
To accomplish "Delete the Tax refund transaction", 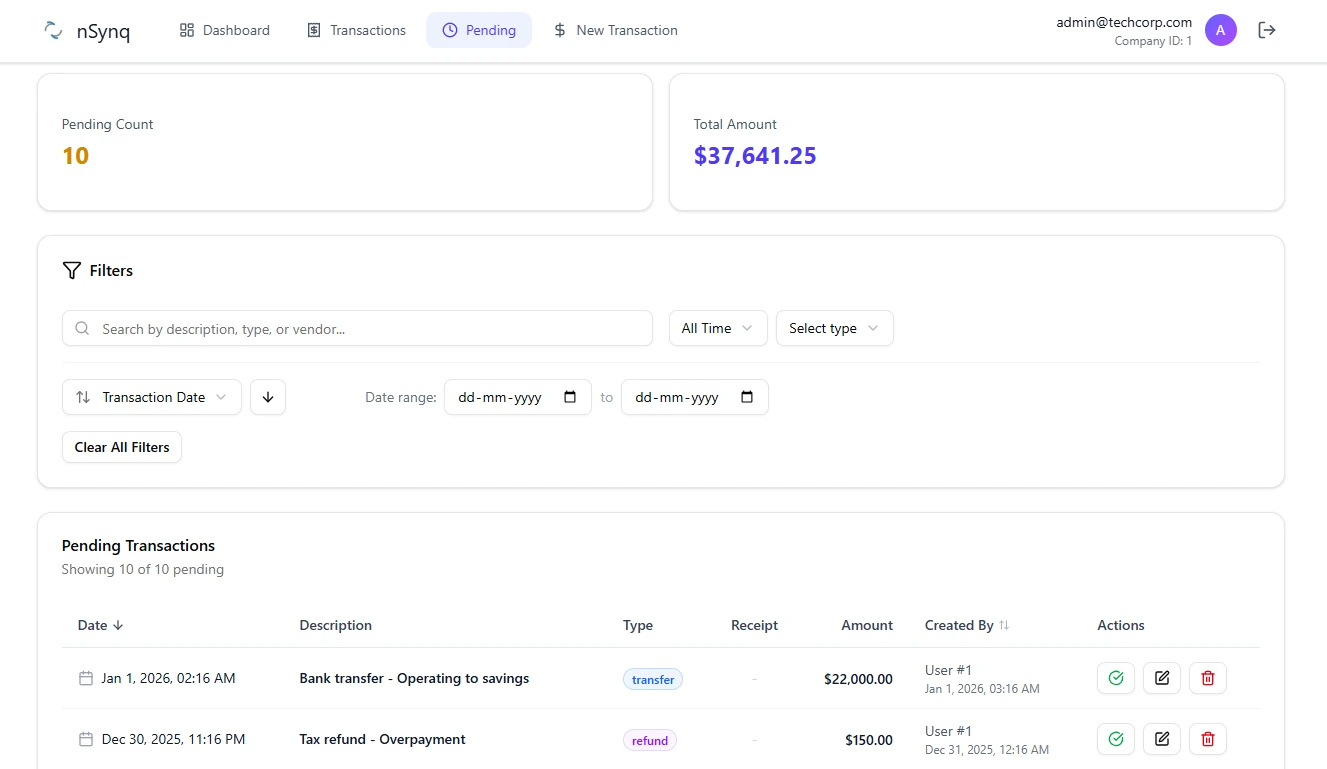I will point(1207,739).
